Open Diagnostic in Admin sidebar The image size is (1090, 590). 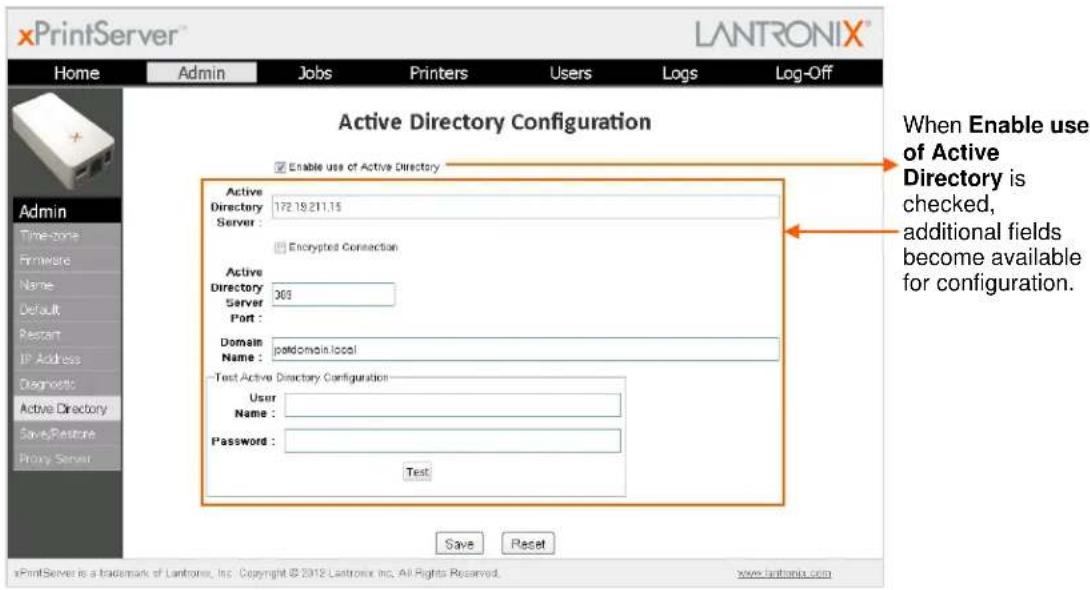67,384
